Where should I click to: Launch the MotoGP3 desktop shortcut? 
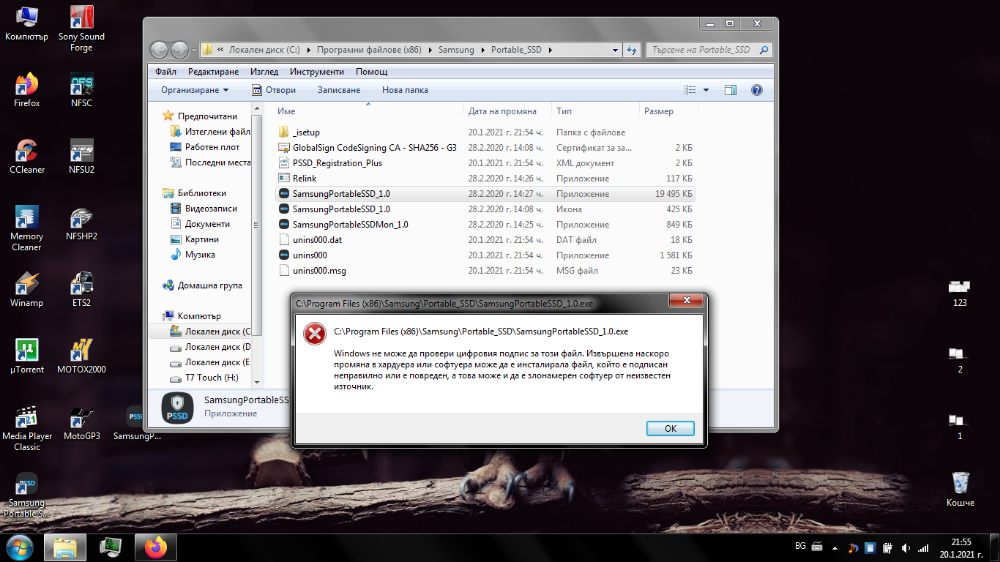click(81, 423)
